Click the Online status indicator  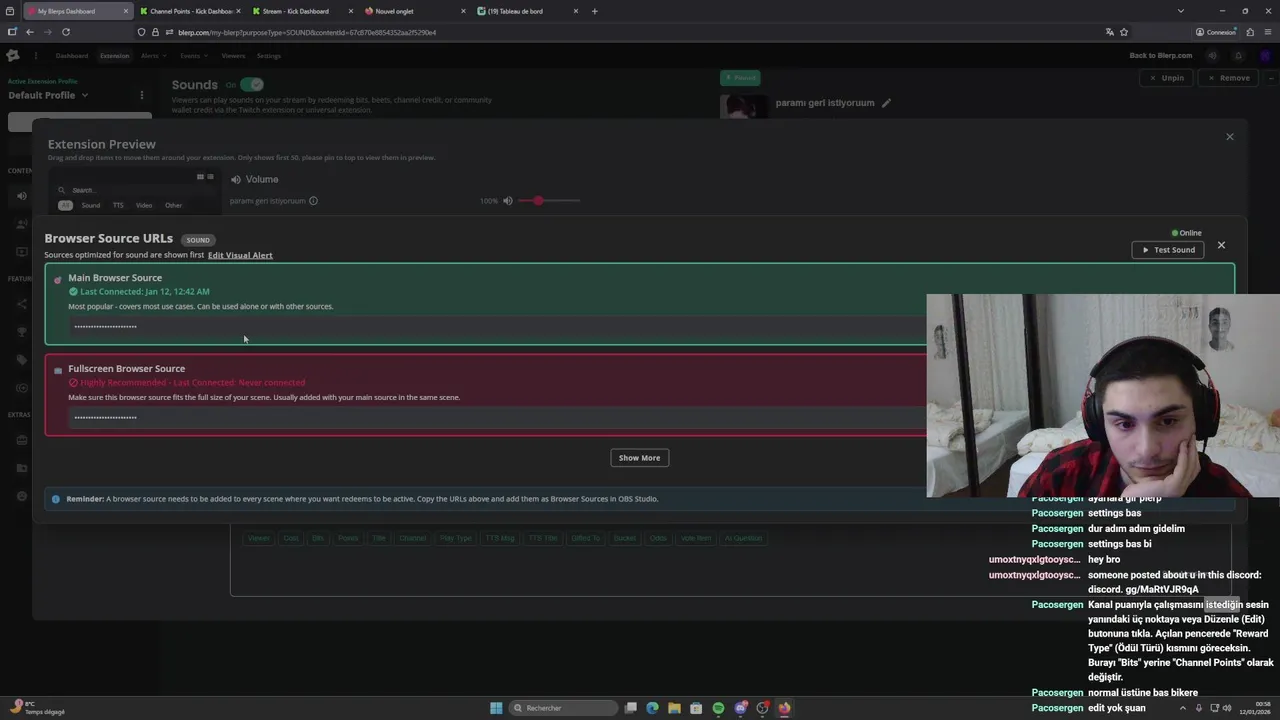[x=1187, y=233]
